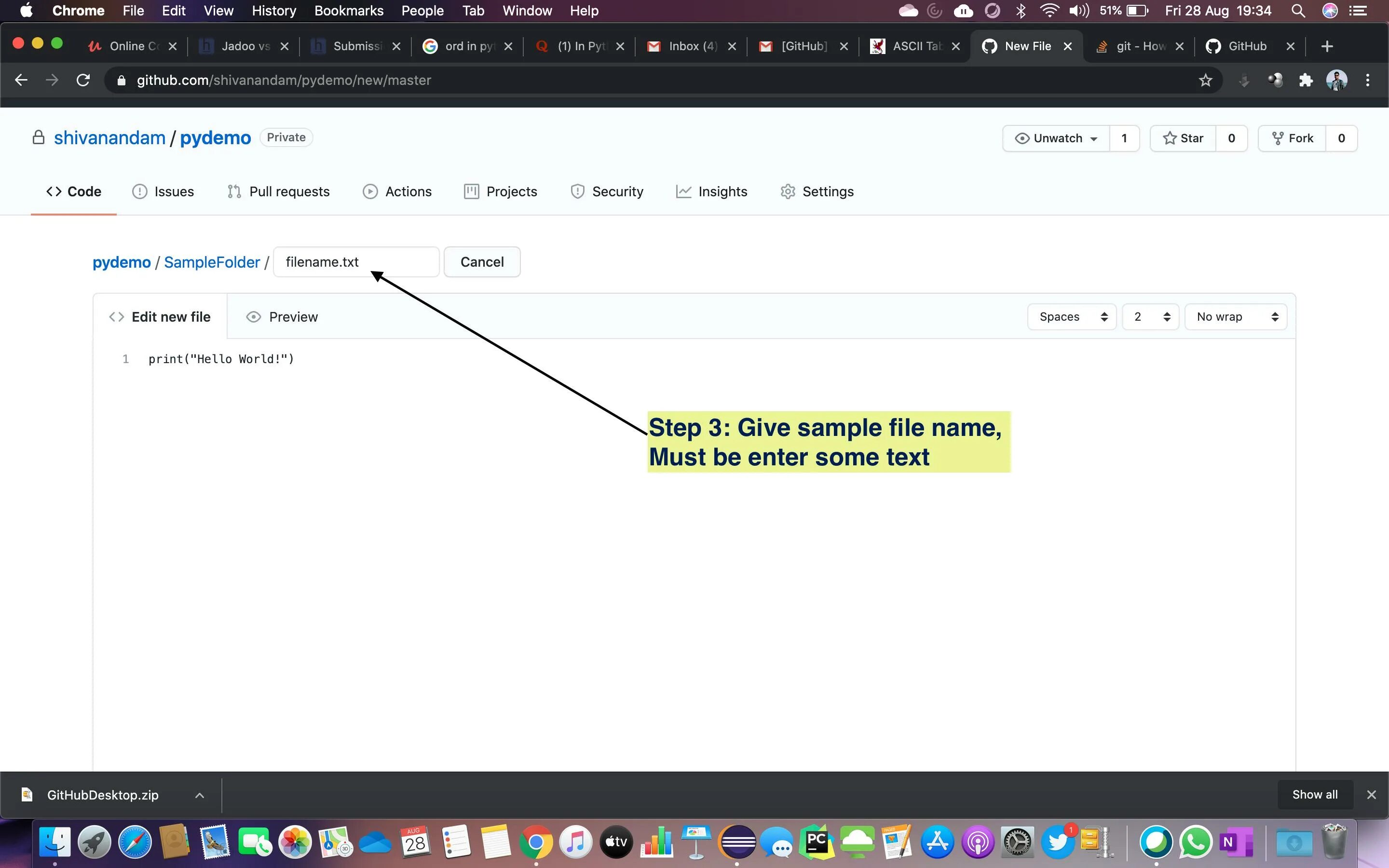Screen dimensions: 1389x868
Task: Open the History menu
Action: [x=274, y=11]
